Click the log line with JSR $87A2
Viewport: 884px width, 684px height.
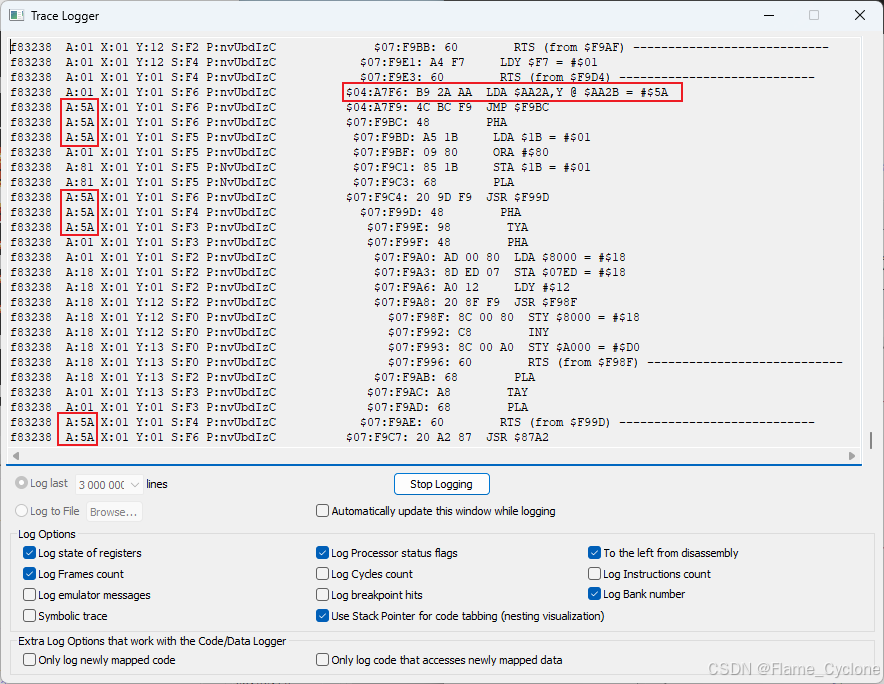(280, 437)
